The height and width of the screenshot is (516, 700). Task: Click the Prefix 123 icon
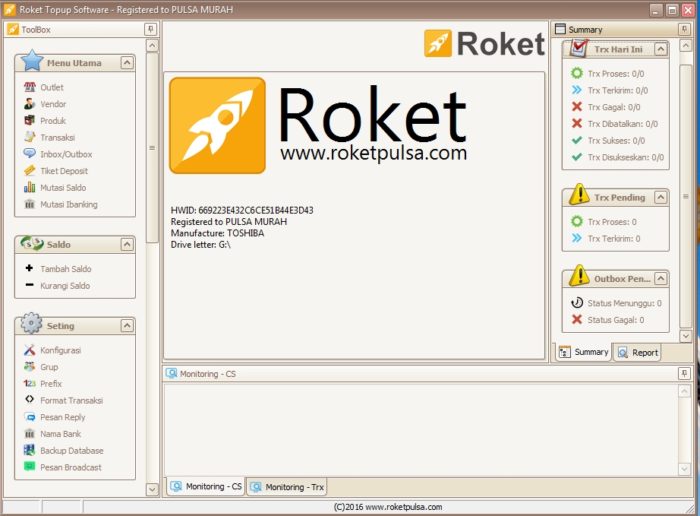pos(29,383)
